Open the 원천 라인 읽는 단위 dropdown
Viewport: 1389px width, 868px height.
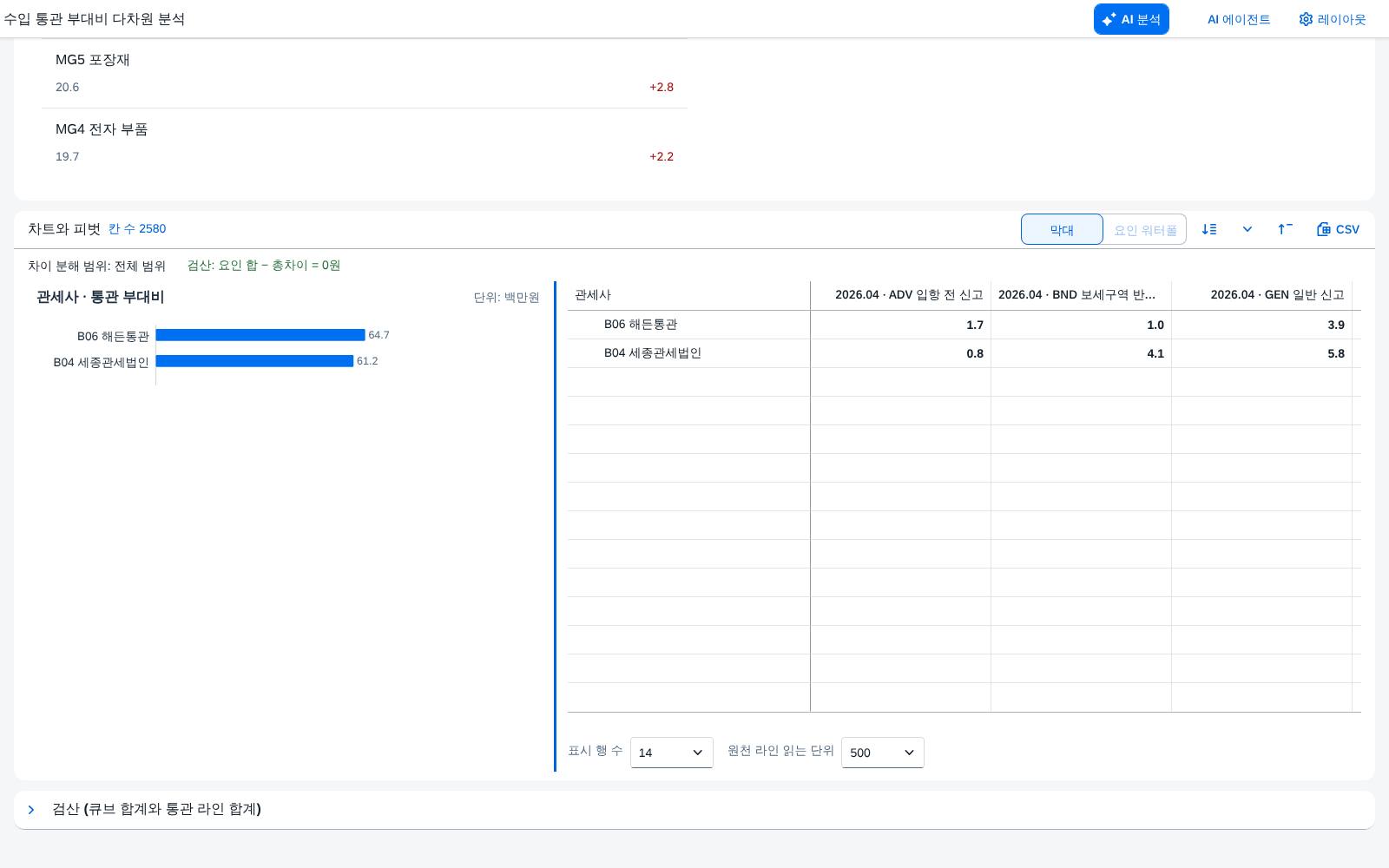(x=883, y=753)
